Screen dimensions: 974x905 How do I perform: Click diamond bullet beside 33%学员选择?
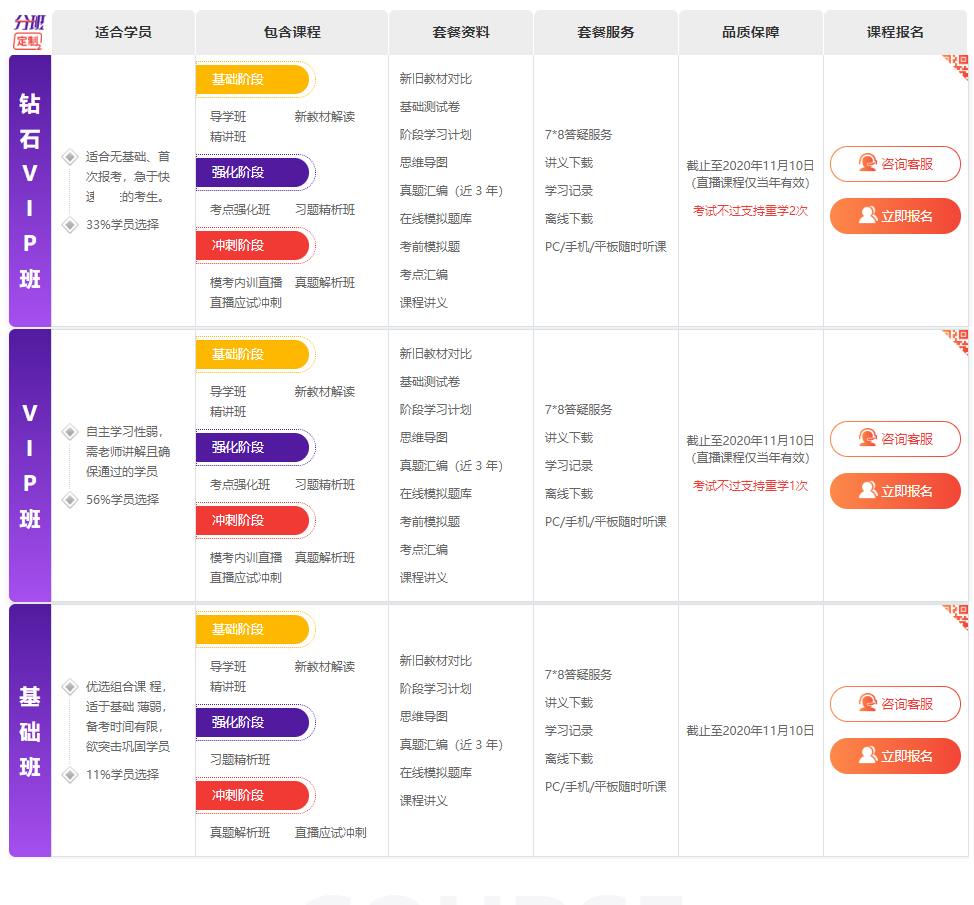[x=70, y=225]
